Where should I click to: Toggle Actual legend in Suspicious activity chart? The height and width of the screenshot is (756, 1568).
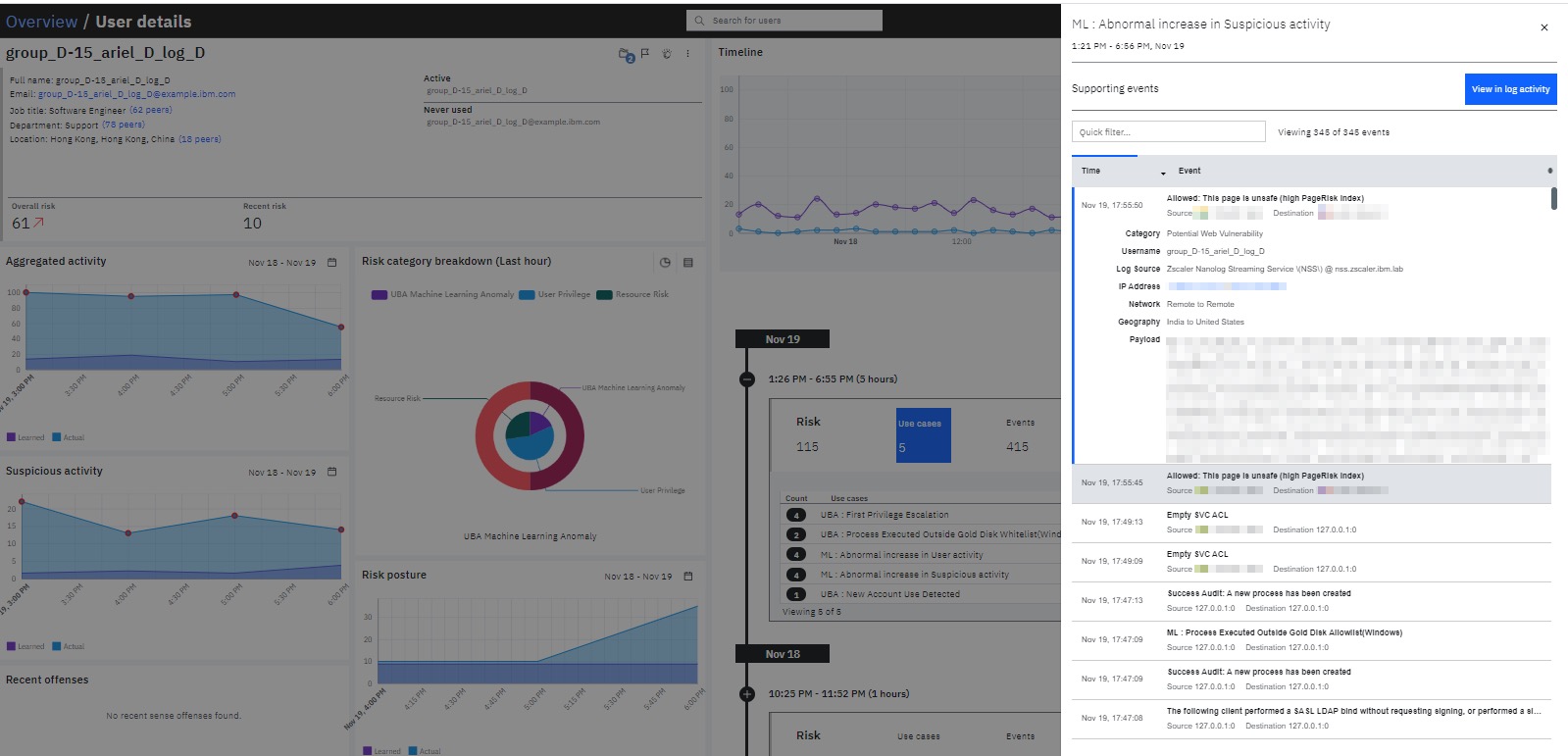click(x=69, y=646)
